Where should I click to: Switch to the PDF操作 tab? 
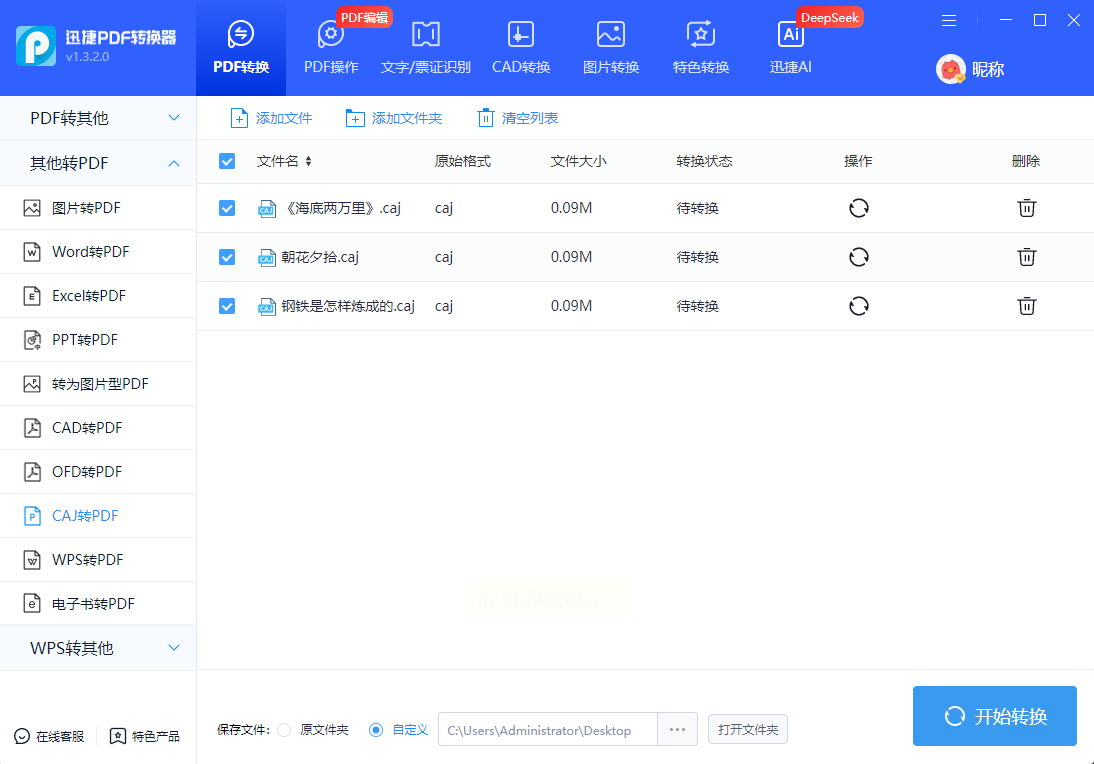331,47
